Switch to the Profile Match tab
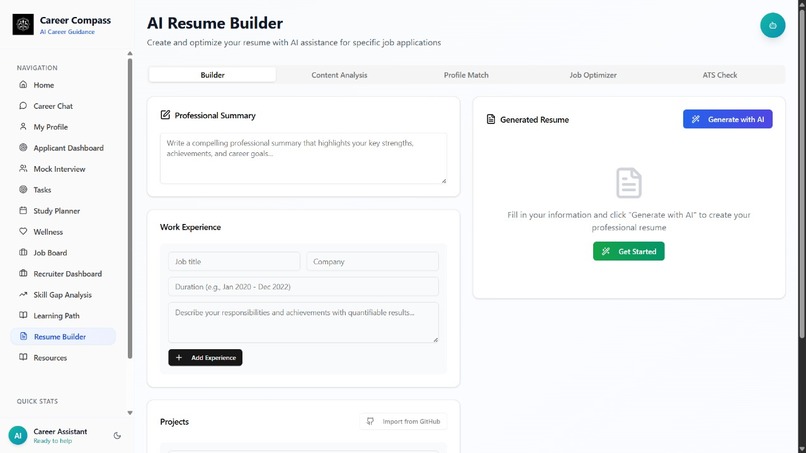Image resolution: width=806 pixels, height=453 pixels. click(466, 75)
